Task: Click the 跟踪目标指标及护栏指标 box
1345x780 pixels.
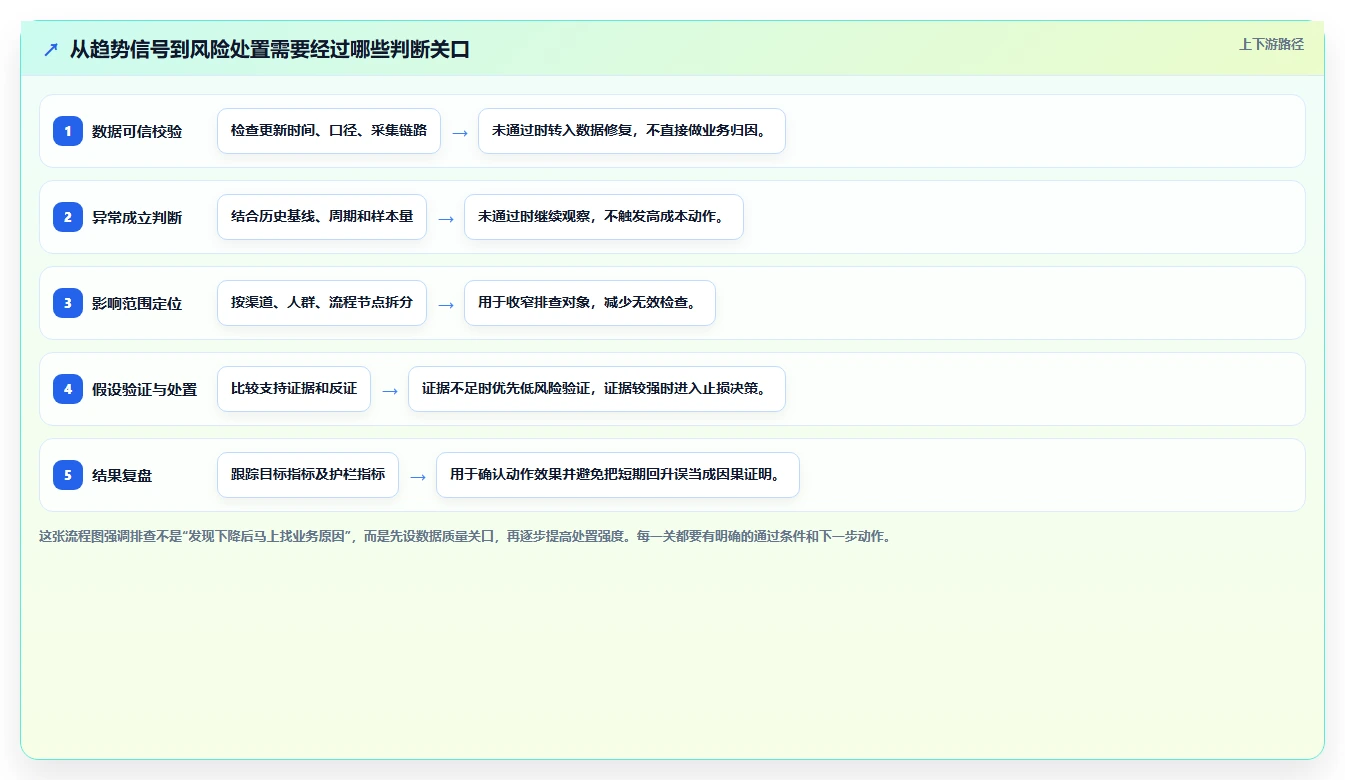Action: coord(308,475)
